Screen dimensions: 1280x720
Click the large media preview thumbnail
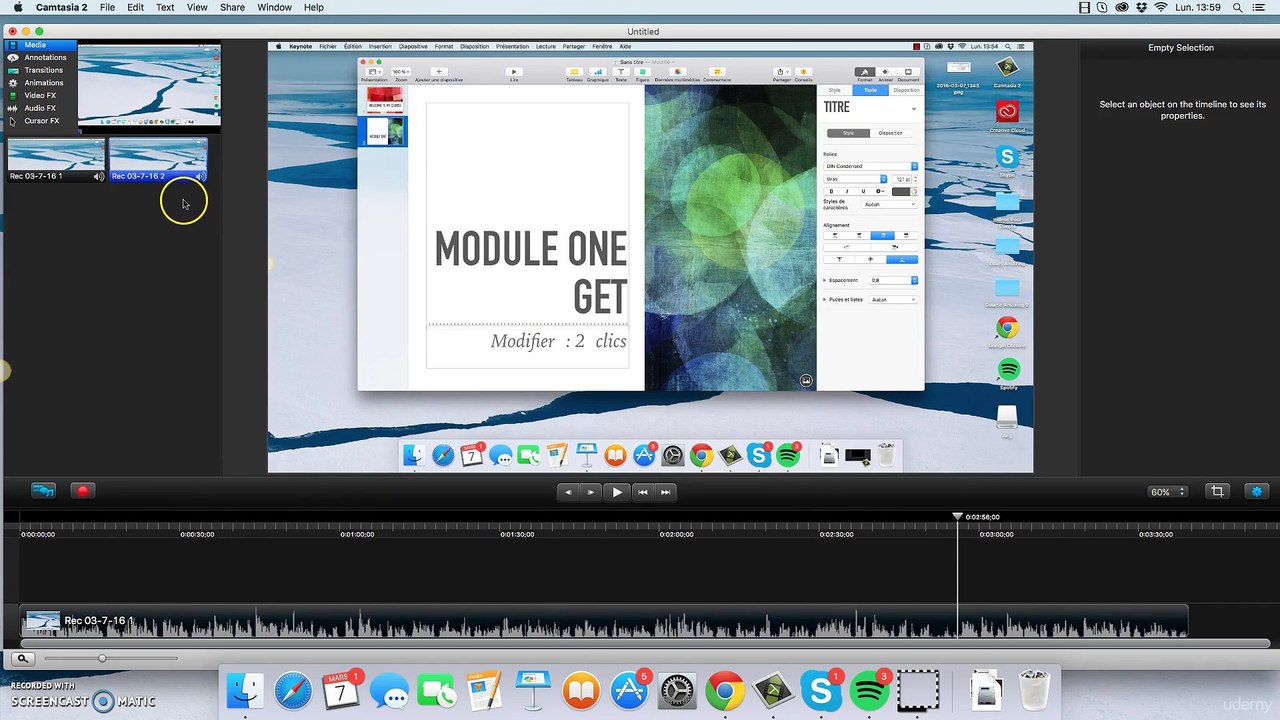click(x=148, y=84)
